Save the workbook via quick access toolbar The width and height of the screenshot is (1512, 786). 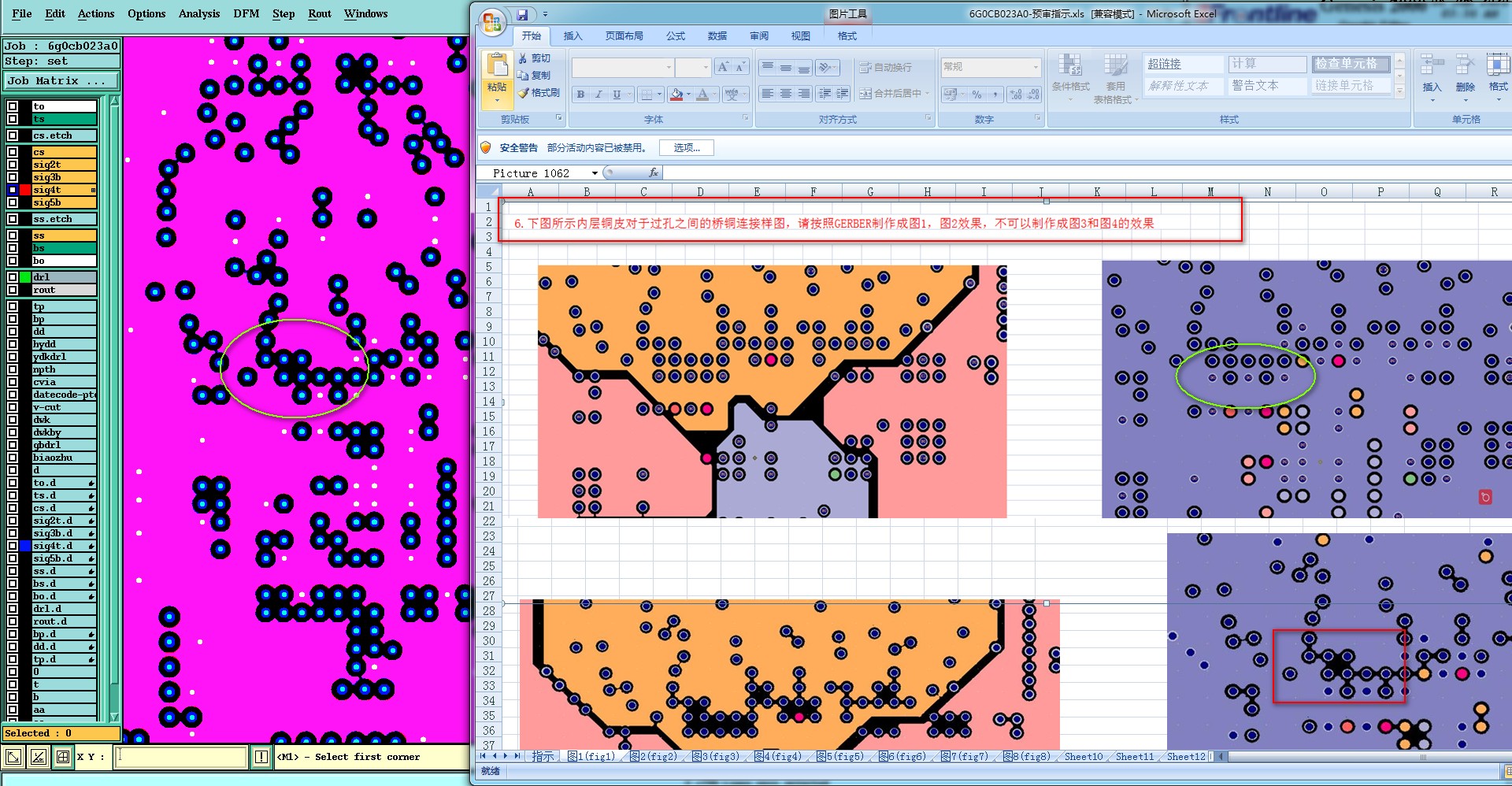pos(522,14)
